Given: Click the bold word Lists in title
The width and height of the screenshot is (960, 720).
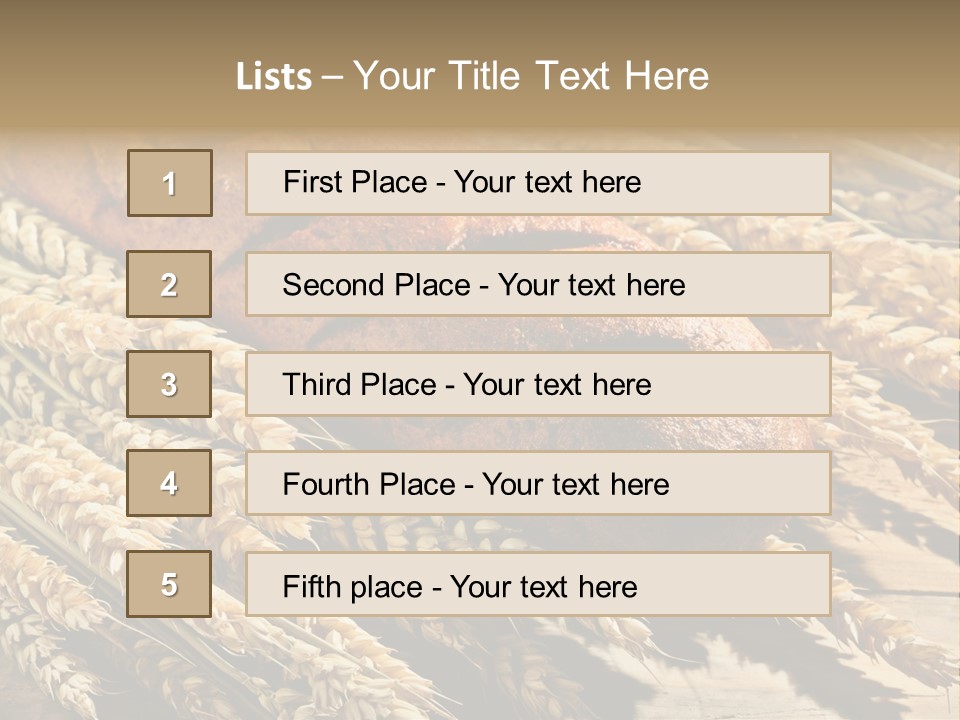Looking at the screenshot, I should click(x=274, y=77).
